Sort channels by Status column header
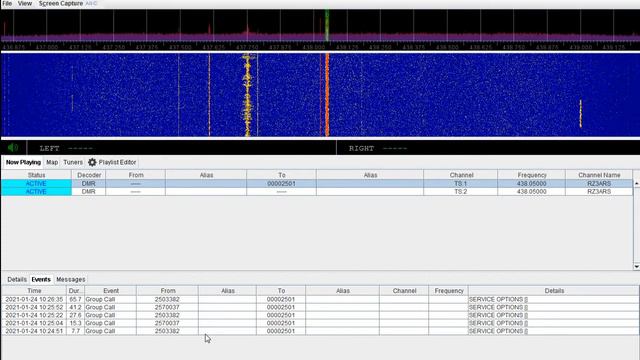This screenshot has width=640, height=360. pyautogui.click(x=36, y=175)
